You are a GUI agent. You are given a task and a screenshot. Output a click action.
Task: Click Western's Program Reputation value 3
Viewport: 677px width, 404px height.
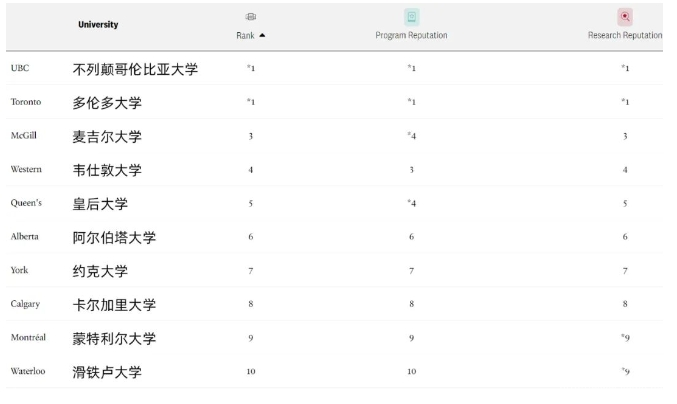411,170
